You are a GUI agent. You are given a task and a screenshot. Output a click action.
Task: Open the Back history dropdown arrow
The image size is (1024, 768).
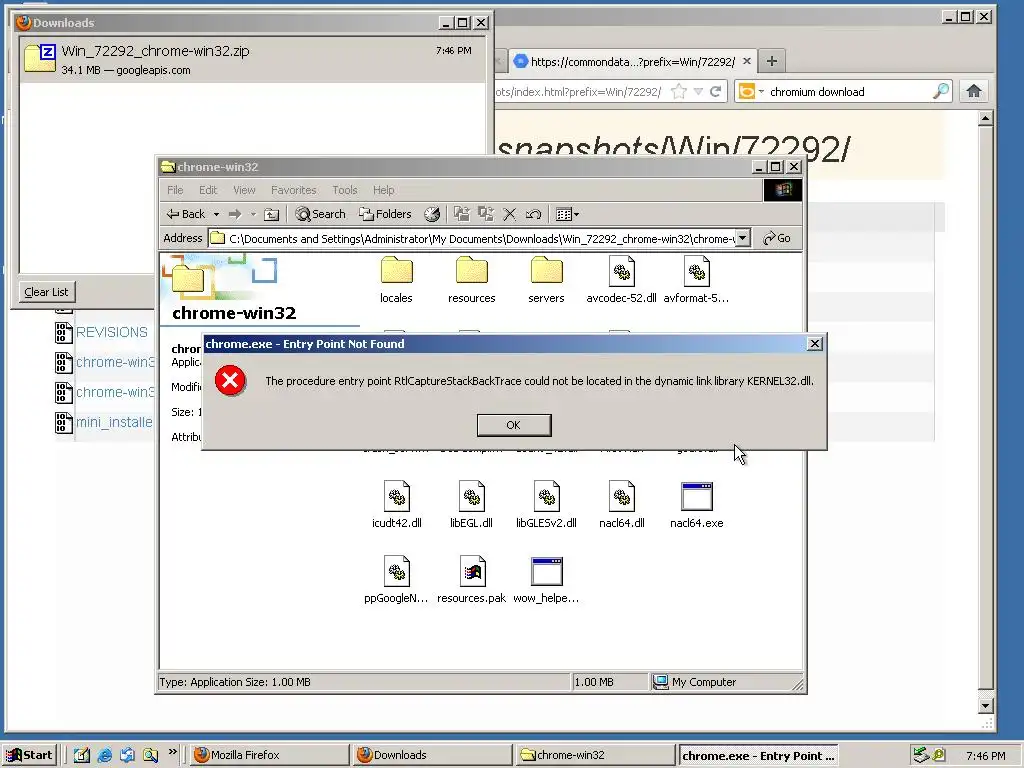coord(216,214)
